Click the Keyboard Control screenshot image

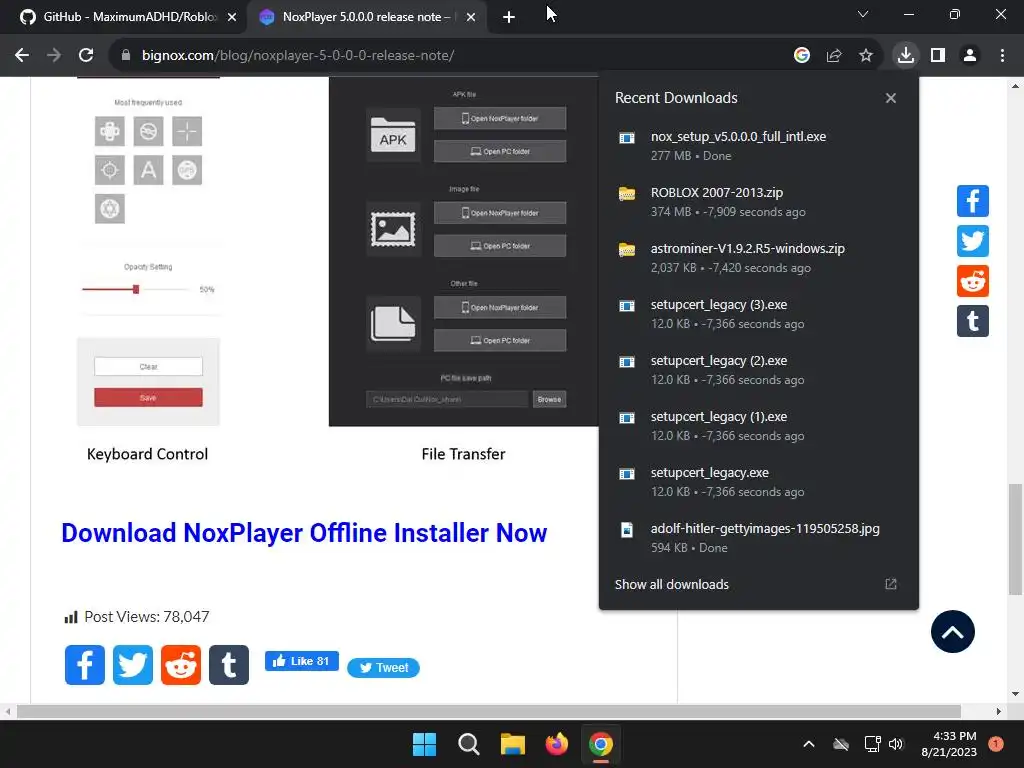coord(148,251)
